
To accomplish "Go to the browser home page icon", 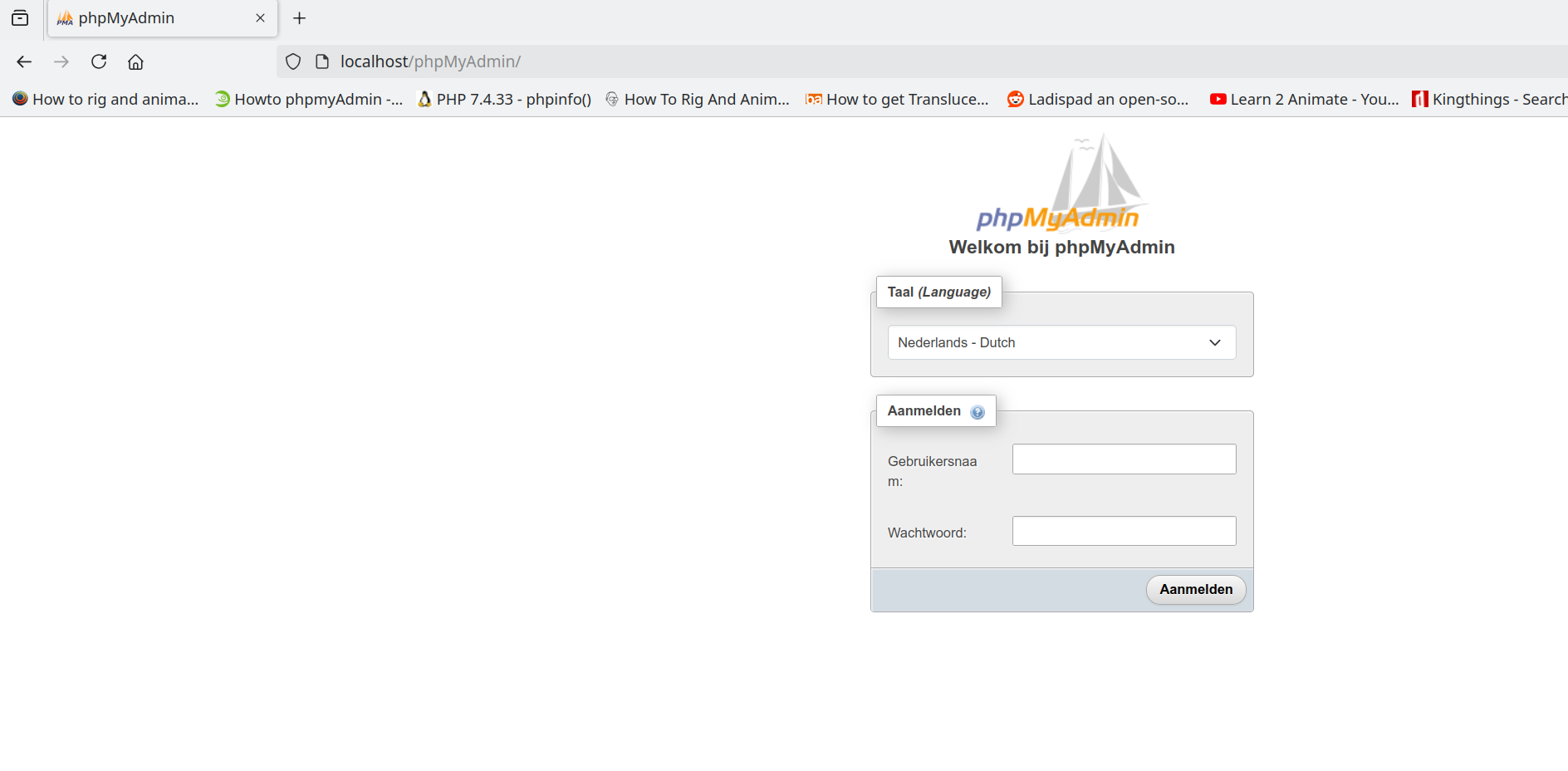I will pyautogui.click(x=135, y=61).
